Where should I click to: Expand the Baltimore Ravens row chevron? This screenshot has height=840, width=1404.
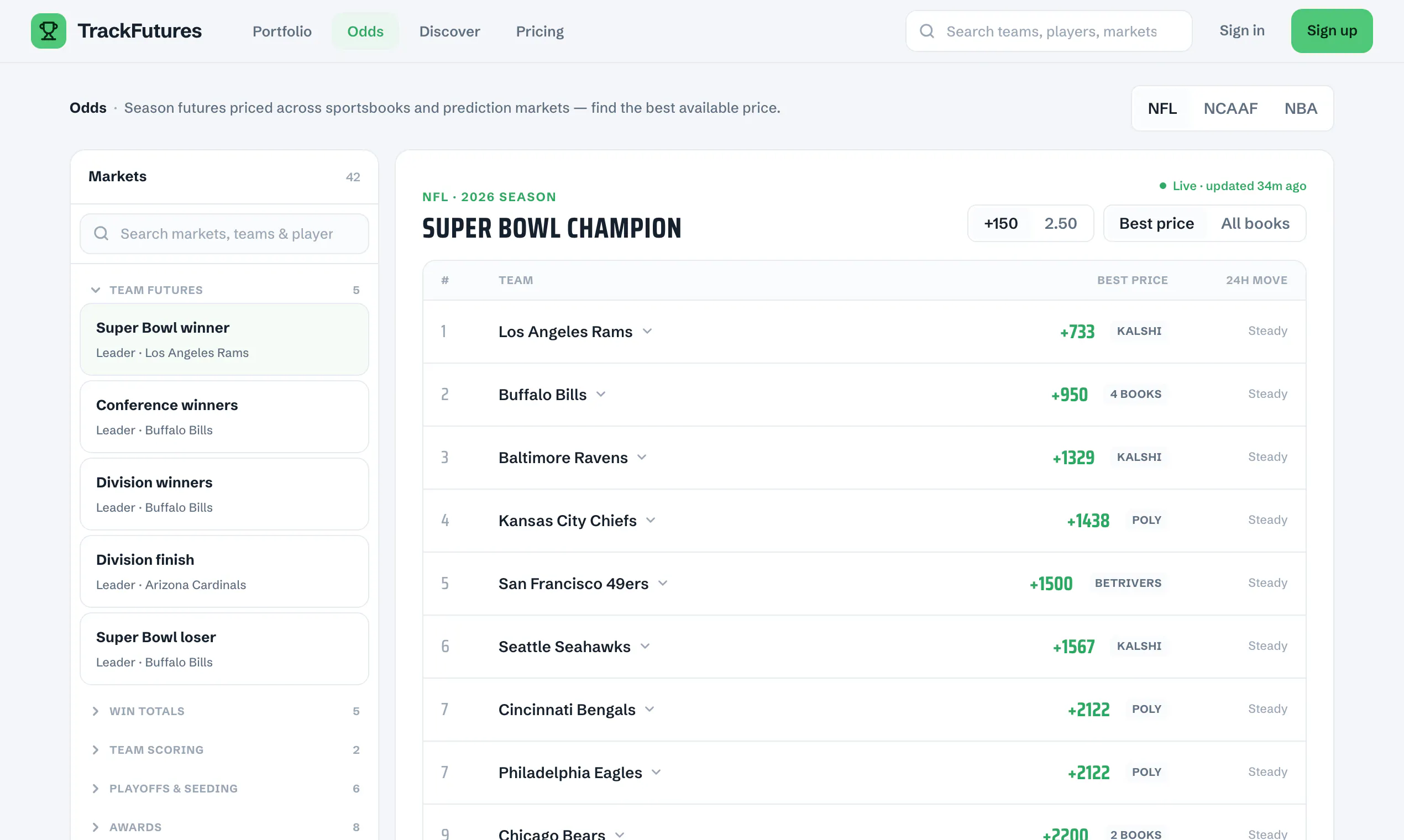[x=642, y=457]
